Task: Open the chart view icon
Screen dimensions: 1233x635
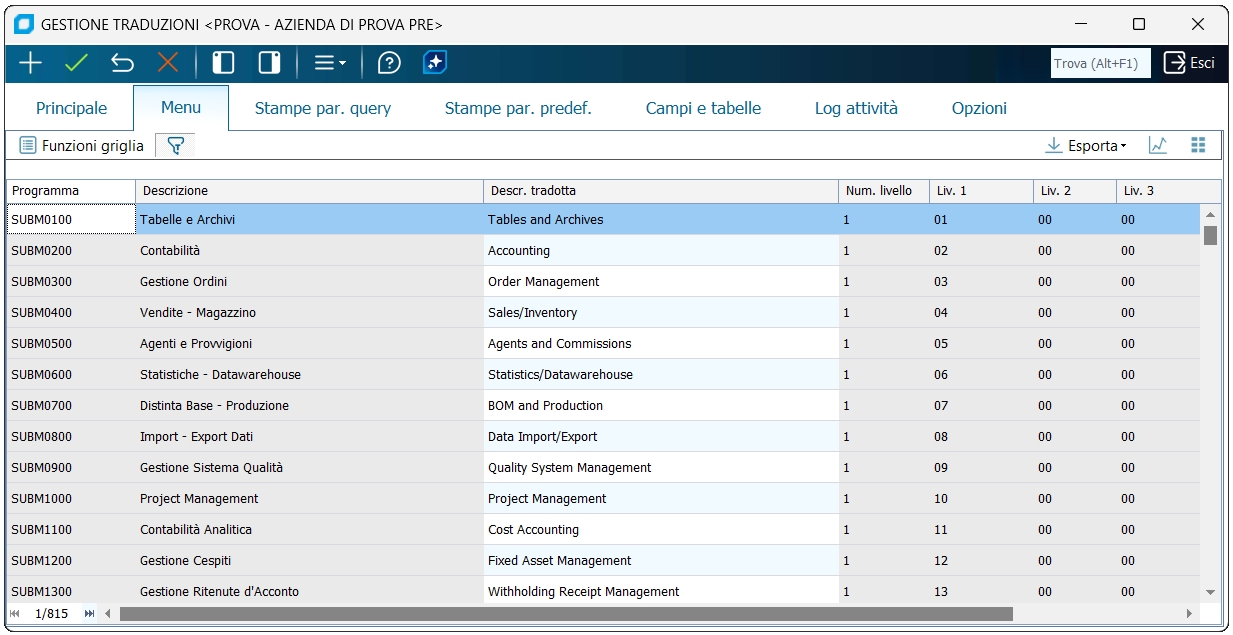Action: pyautogui.click(x=1158, y=146)
